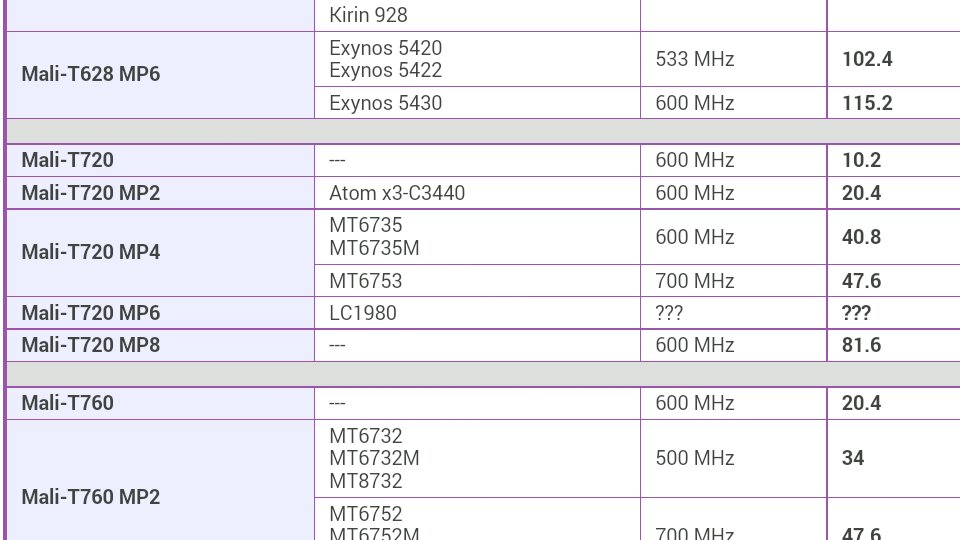
Task: Click the Mali-T720 MP8 row label
Action: 91,345
